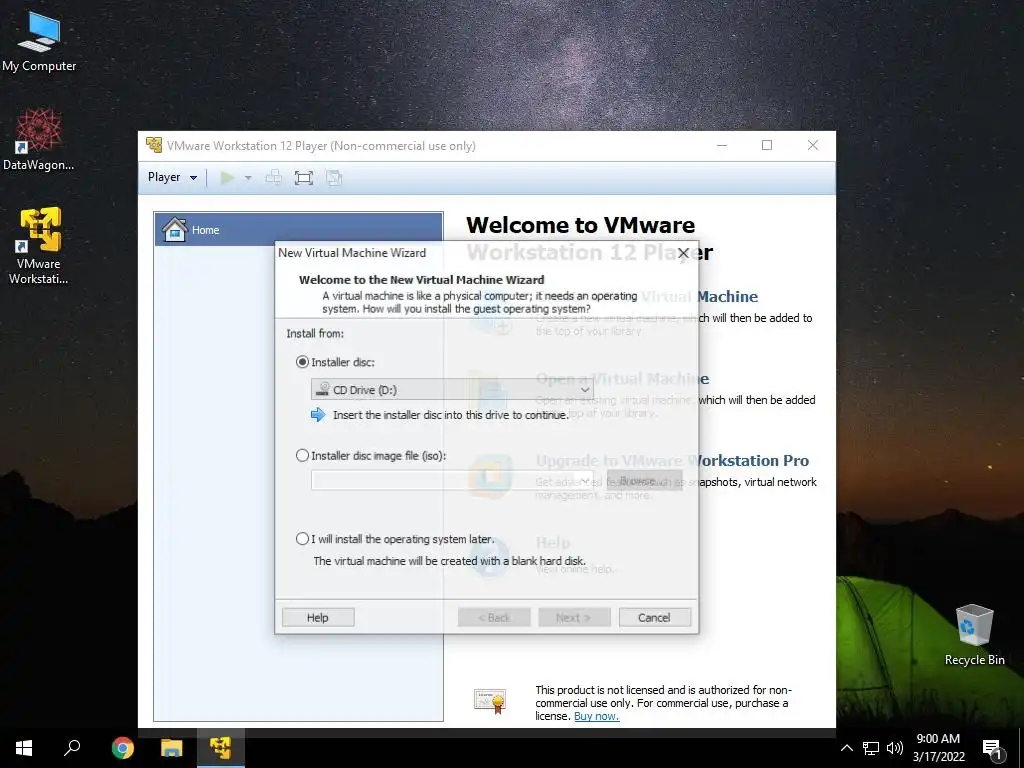Click the license certificate icon

(490, 701)
